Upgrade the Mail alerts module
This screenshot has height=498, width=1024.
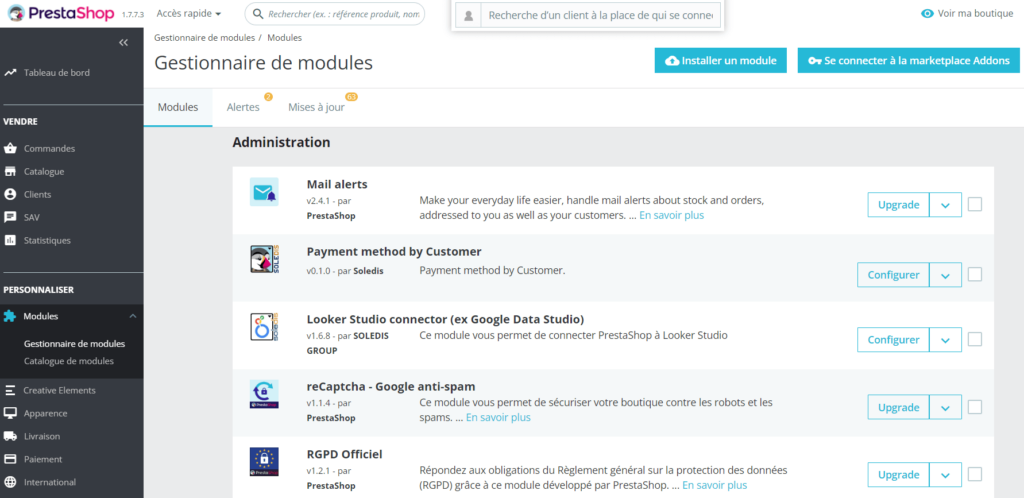pos(899,205)
